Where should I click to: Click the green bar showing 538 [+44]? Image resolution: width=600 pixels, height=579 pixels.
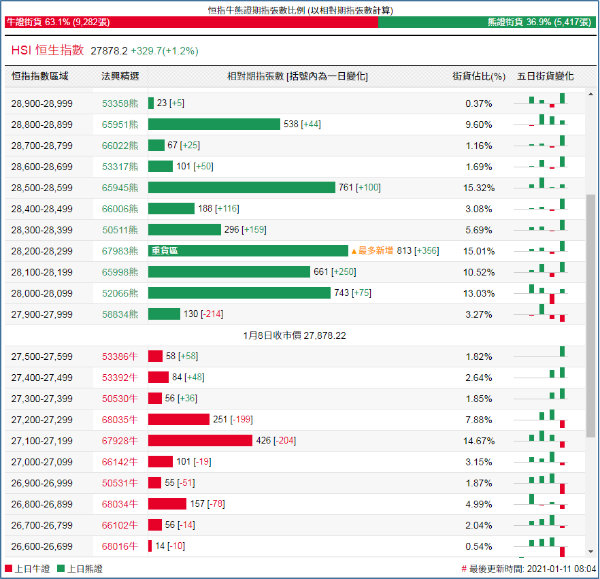coord(214,124)
